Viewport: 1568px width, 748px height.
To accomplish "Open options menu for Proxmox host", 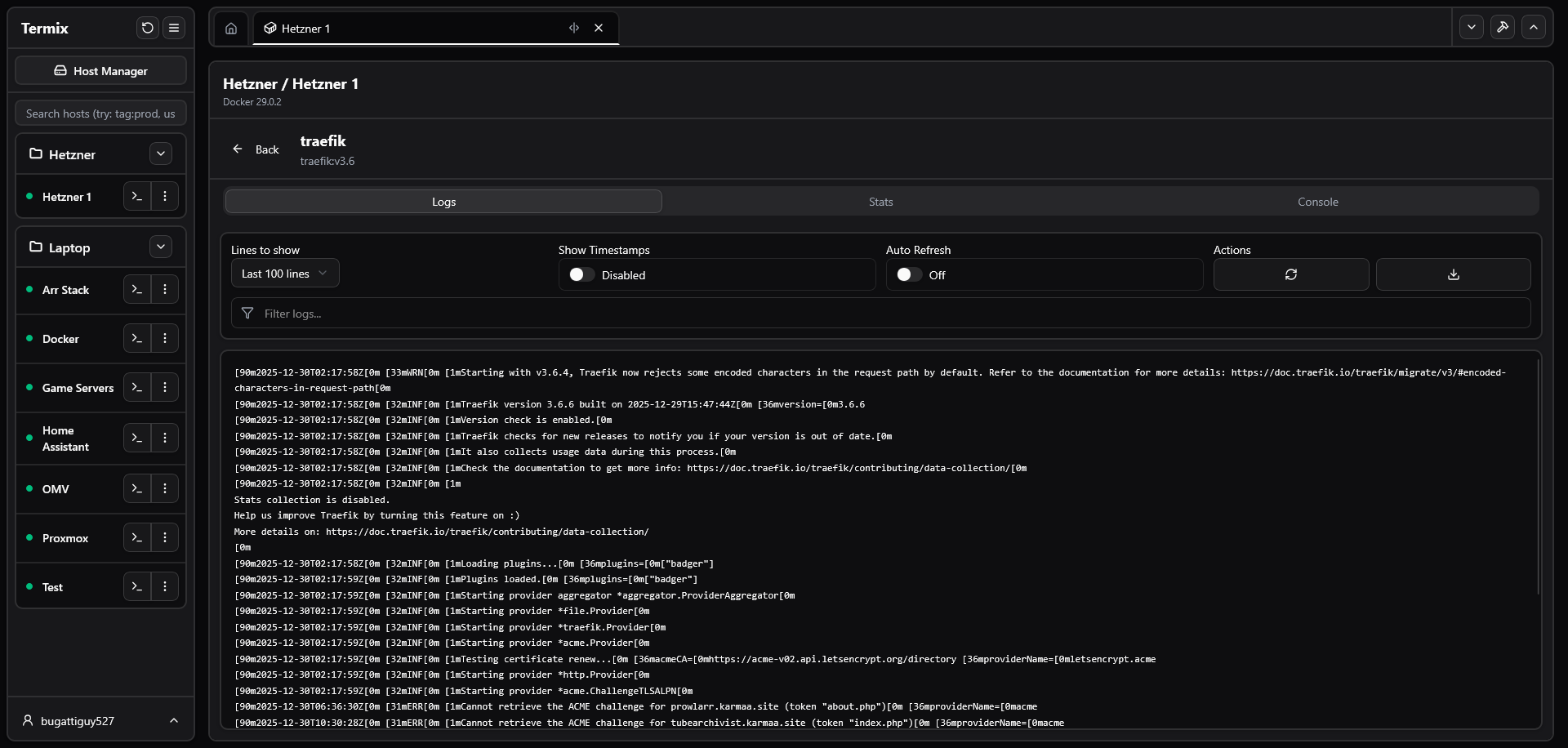I will pyautogui.click(x=165, y=538).
